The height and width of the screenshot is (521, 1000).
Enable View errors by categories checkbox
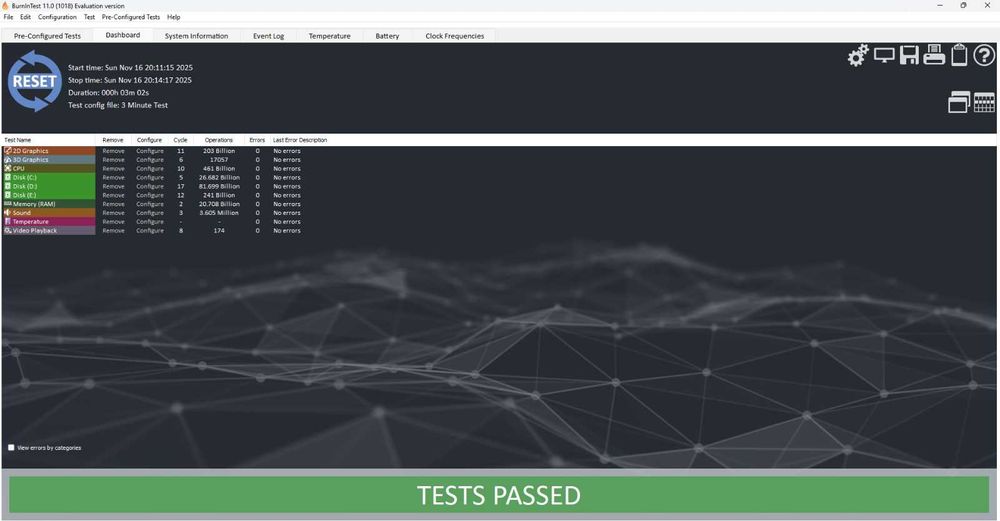pos(11,448)
